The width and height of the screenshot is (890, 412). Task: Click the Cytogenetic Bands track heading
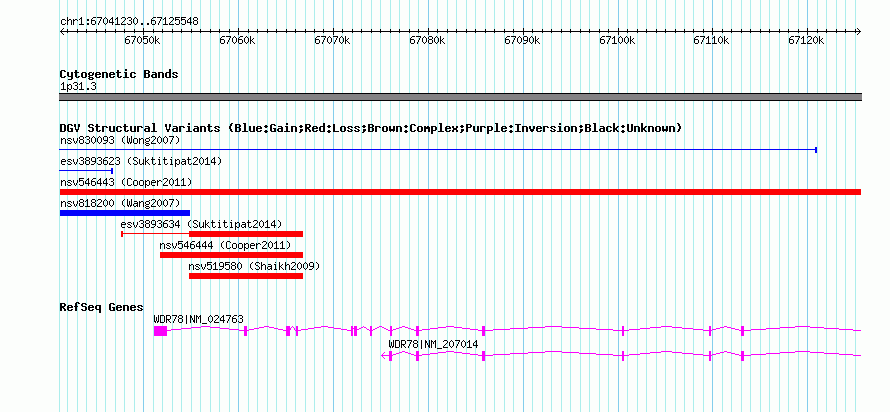[x=119, y=74]
